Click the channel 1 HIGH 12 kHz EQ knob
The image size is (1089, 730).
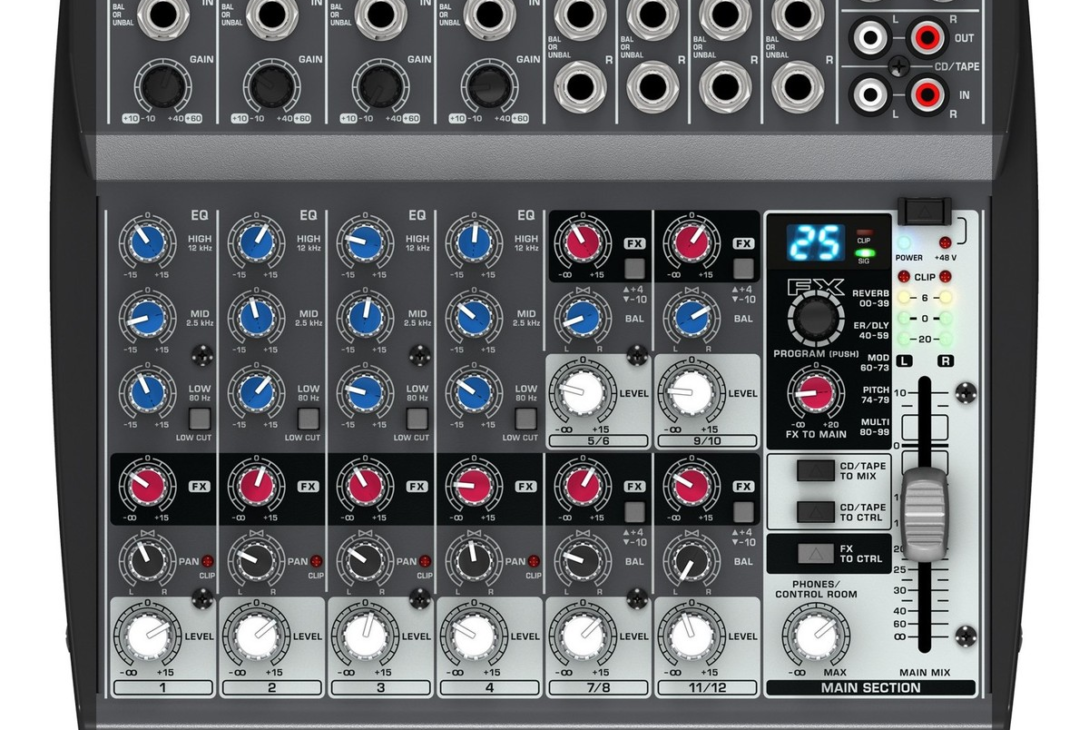coord(147,243)
